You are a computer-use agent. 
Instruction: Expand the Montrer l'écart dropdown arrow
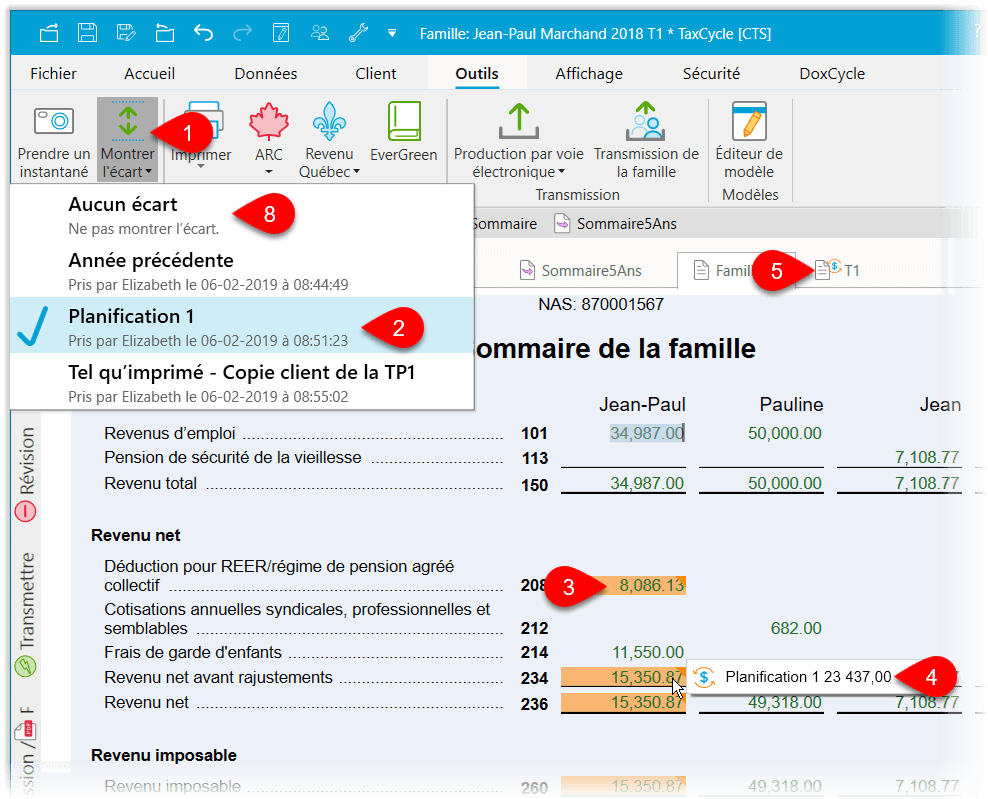tap(148, 172)
